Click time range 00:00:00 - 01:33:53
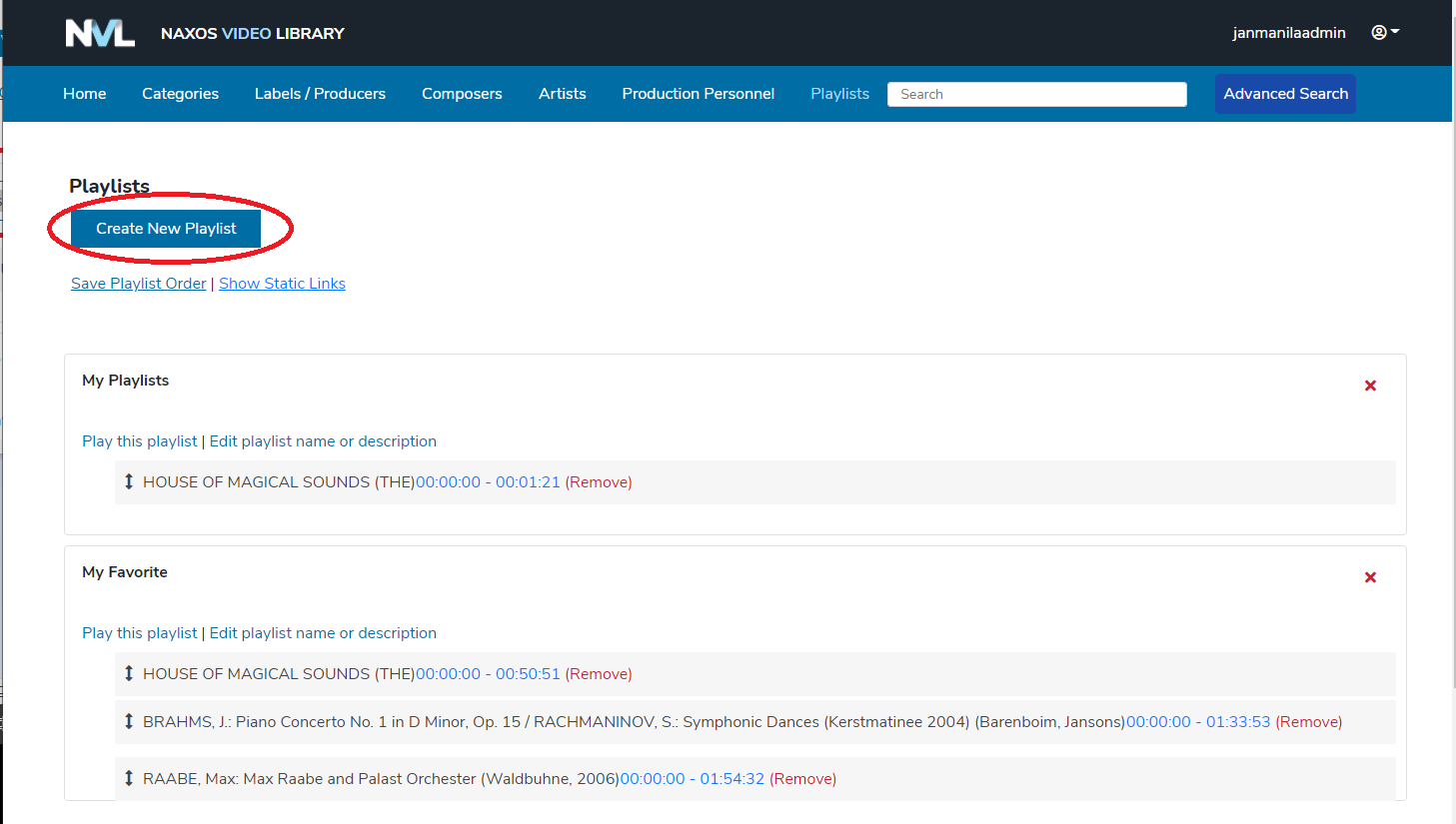 pos(1198,722)
